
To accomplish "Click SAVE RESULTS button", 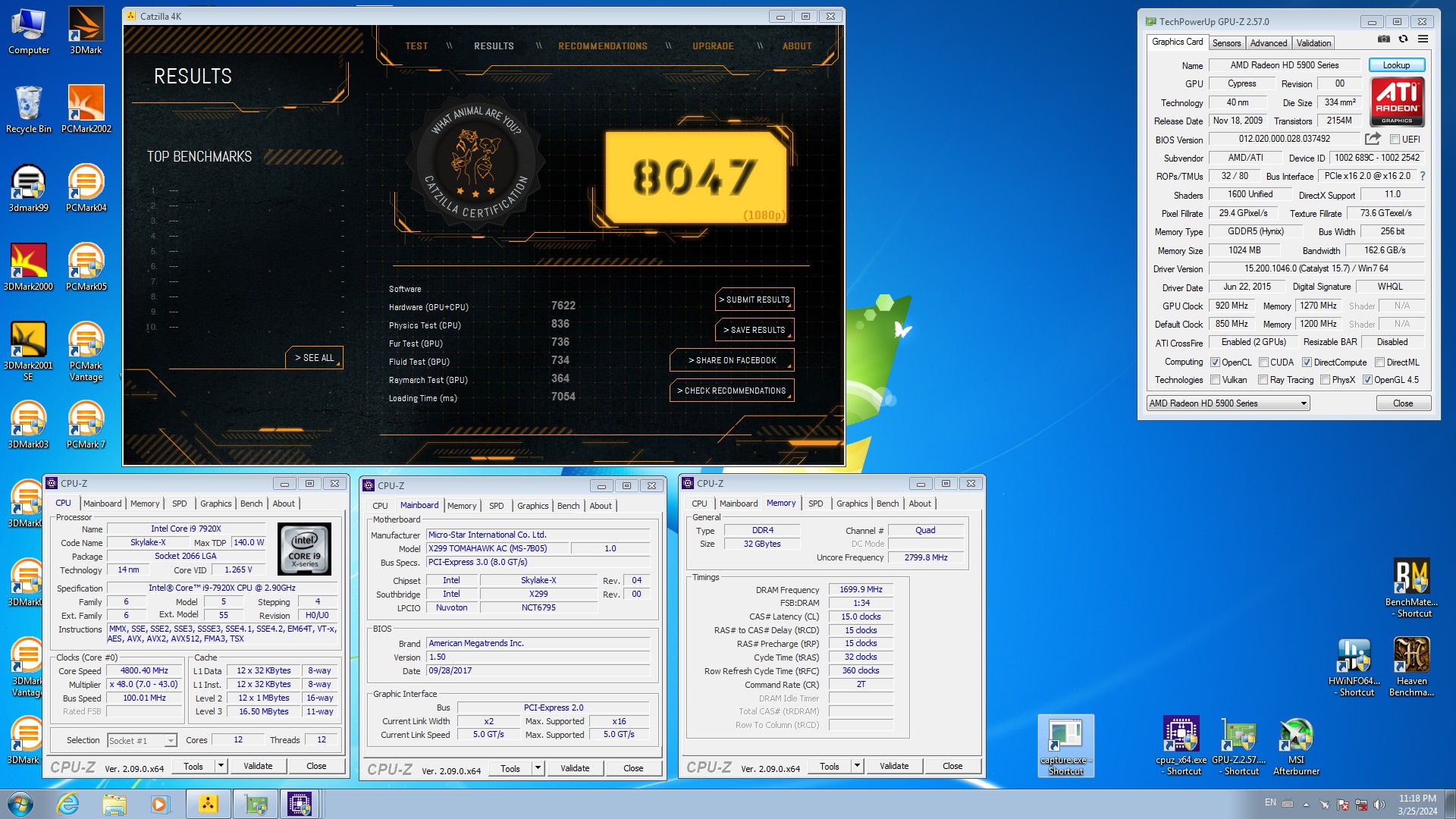I will click(755, 330).
